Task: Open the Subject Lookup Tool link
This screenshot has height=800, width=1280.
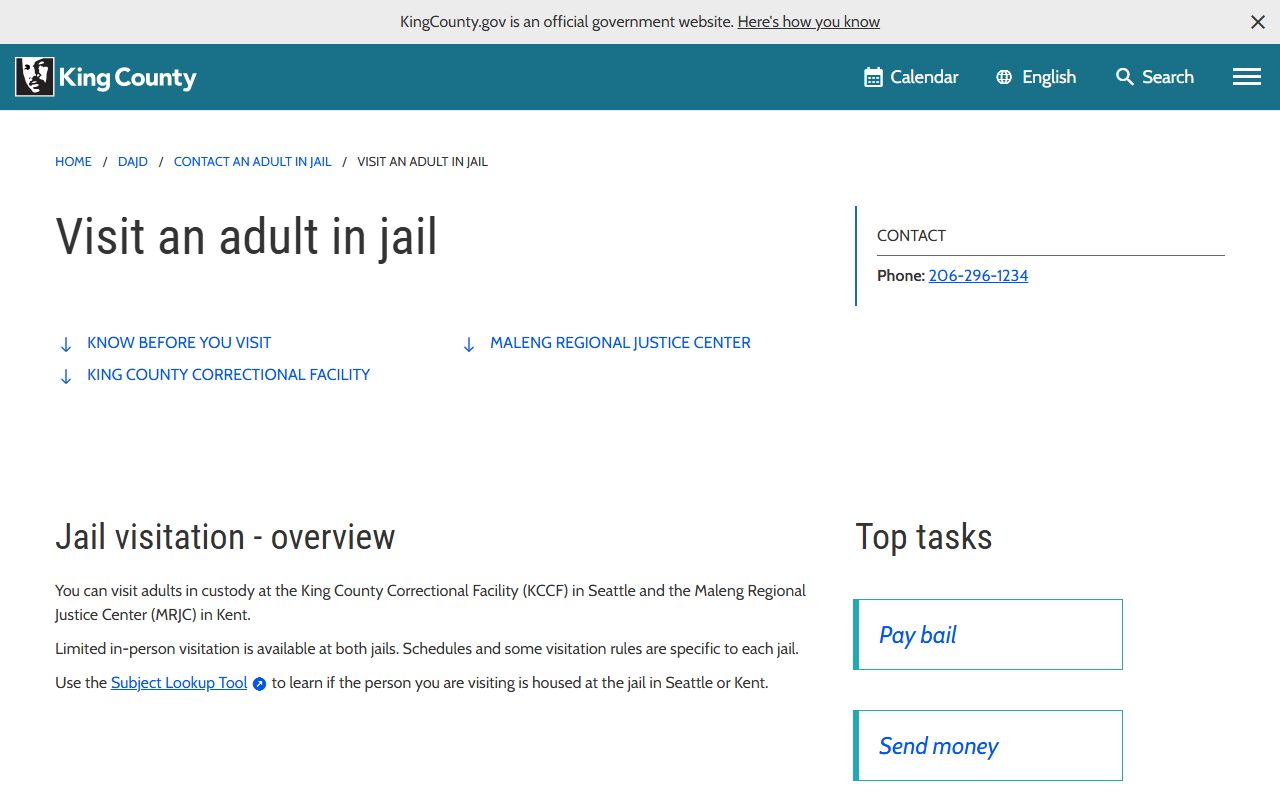Action: click(179, 682)
